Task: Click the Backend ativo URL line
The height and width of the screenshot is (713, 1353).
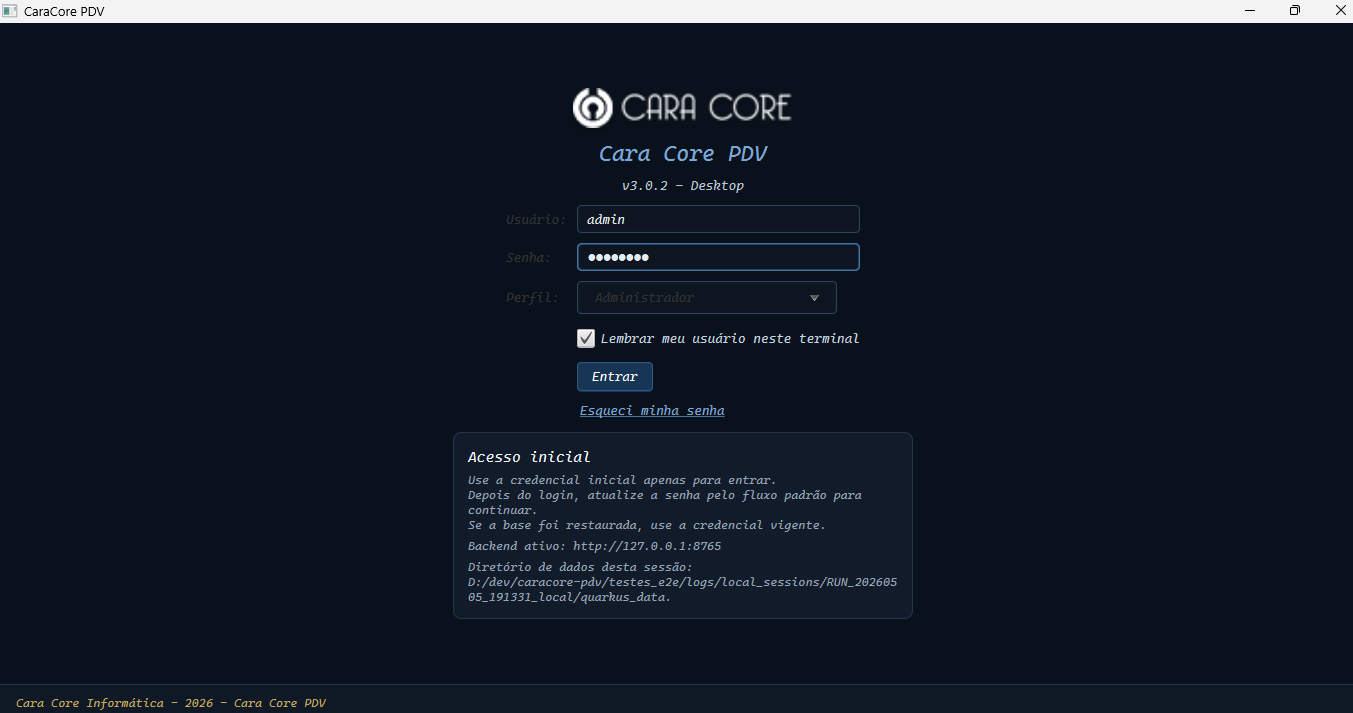Action: point(594,547)
